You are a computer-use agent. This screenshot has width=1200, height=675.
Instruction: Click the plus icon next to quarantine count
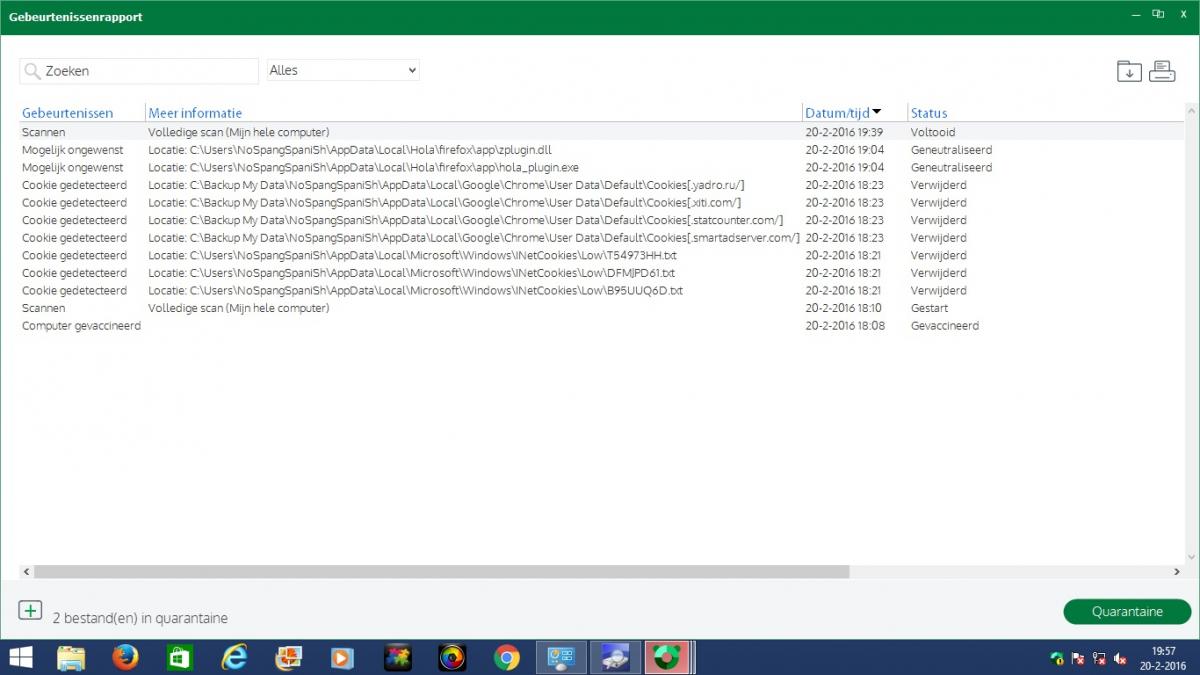(x=30, y=610)
